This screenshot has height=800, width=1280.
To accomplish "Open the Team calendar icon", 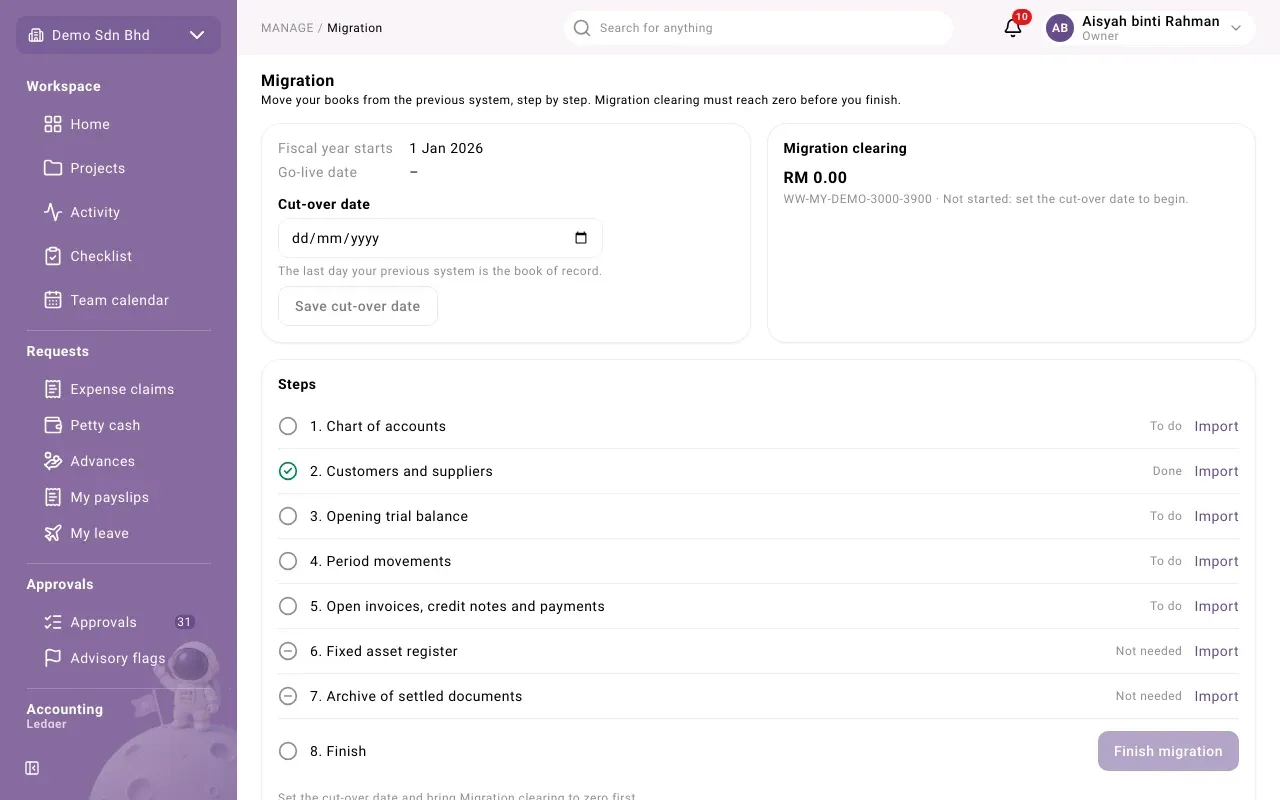I will coord(53,300).
